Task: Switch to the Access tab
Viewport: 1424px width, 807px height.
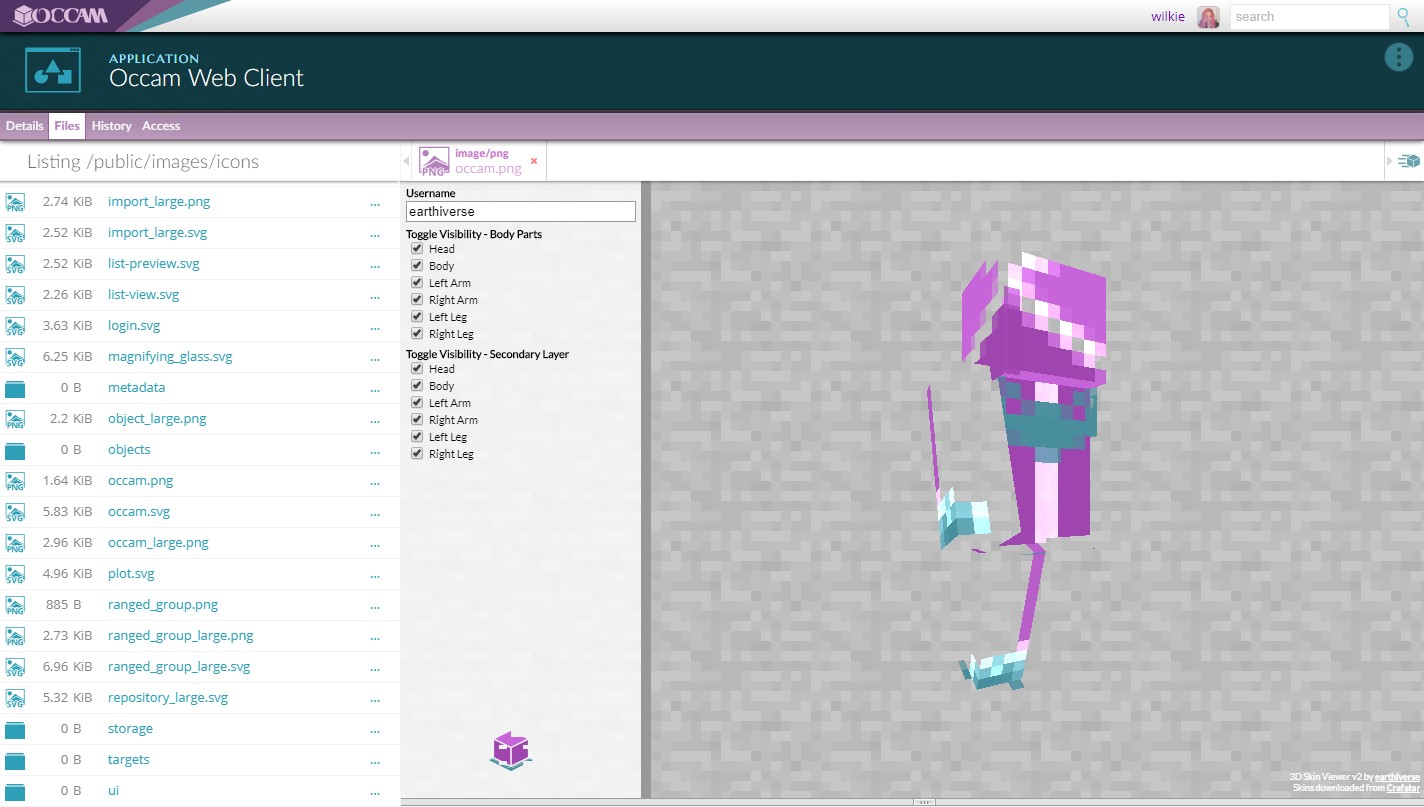Action: pos(161,126)
